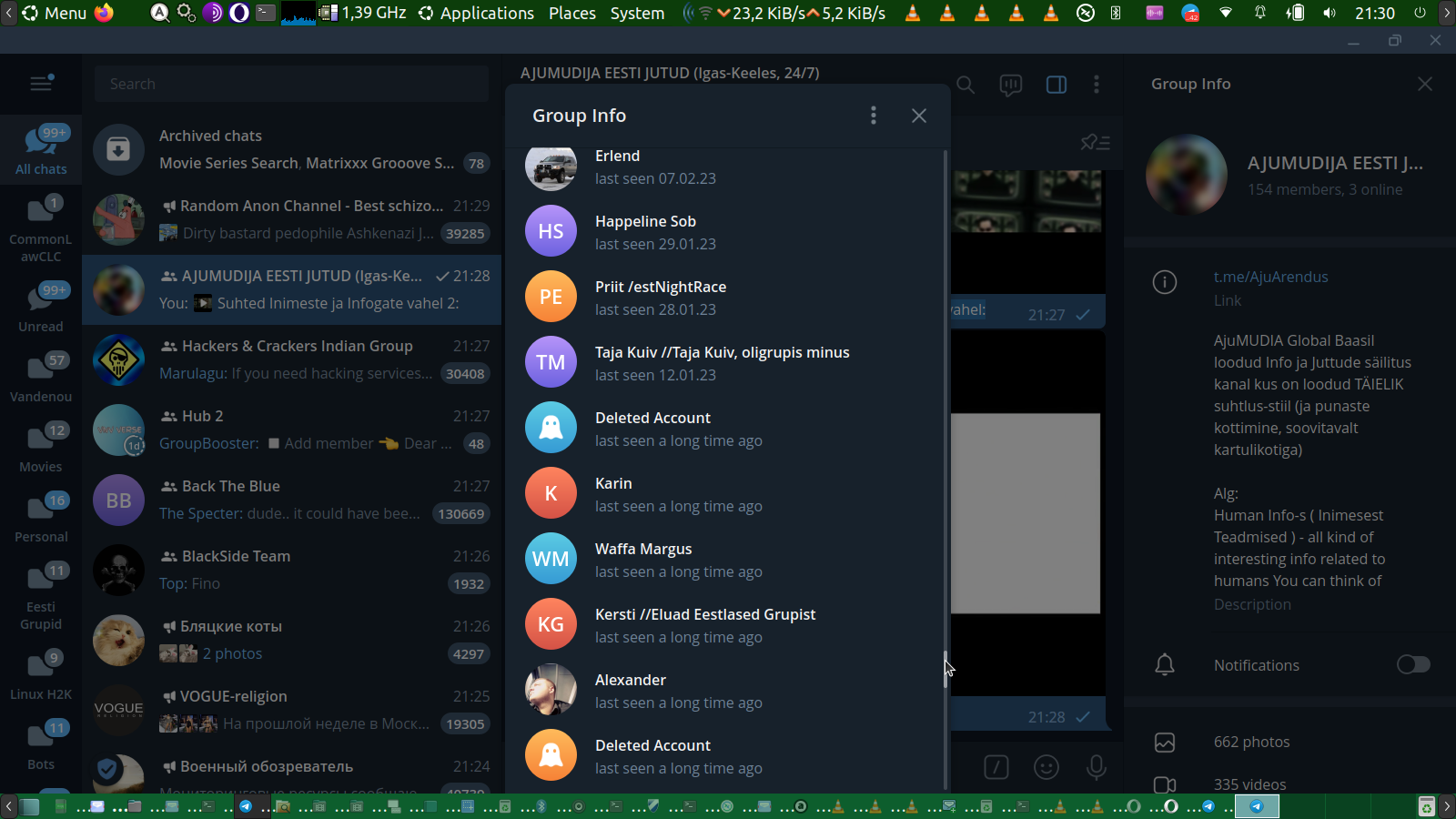Image resolution: width=1456 pixels, height=819 pixels.
Task: Toggle the Notifications switch
Action: (1413, 665)
